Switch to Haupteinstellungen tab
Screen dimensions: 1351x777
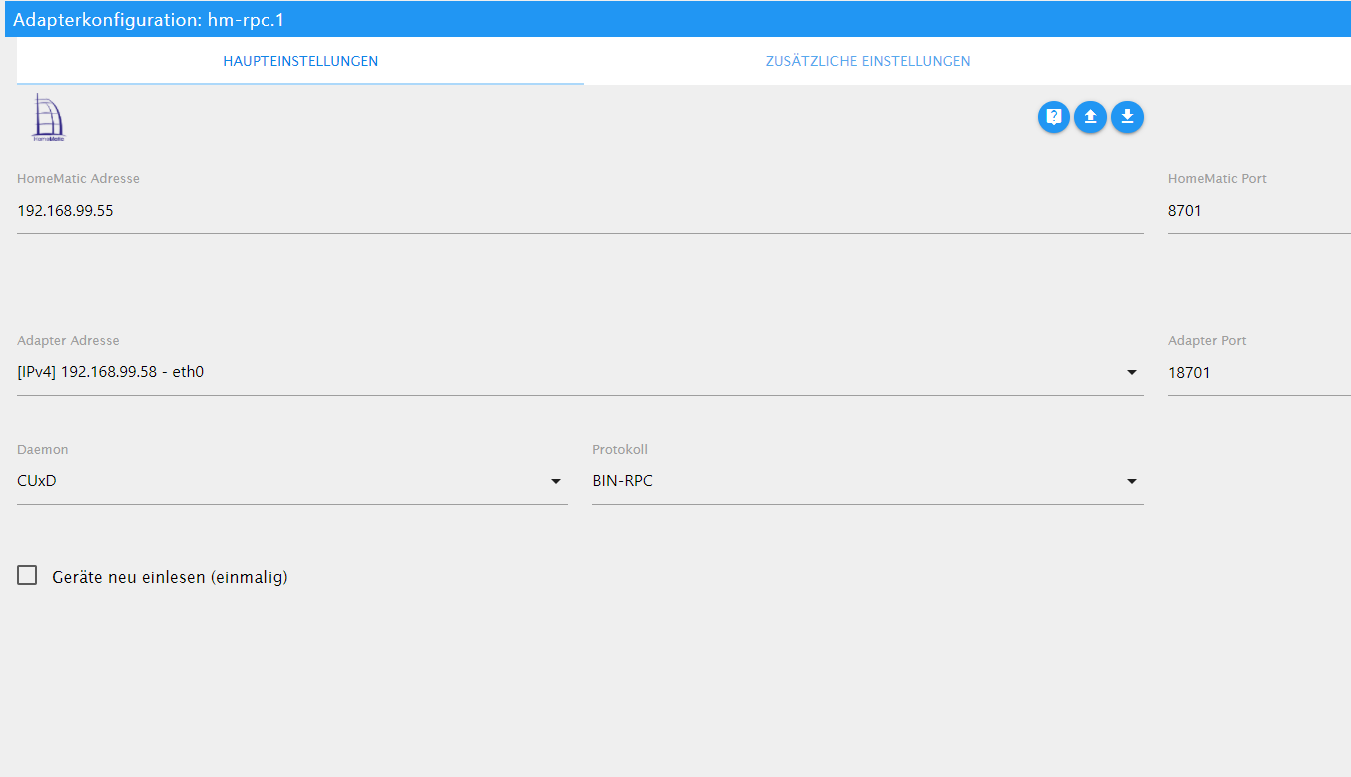click(x=300, y=61)
